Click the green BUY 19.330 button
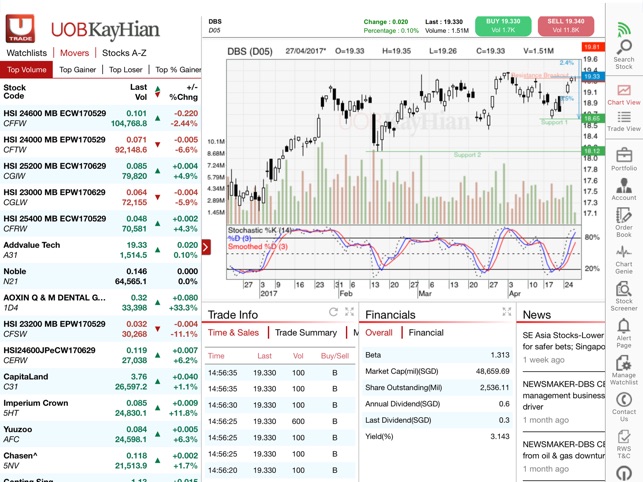The width and height of the screenshot is (643, 482). point(503,26)
